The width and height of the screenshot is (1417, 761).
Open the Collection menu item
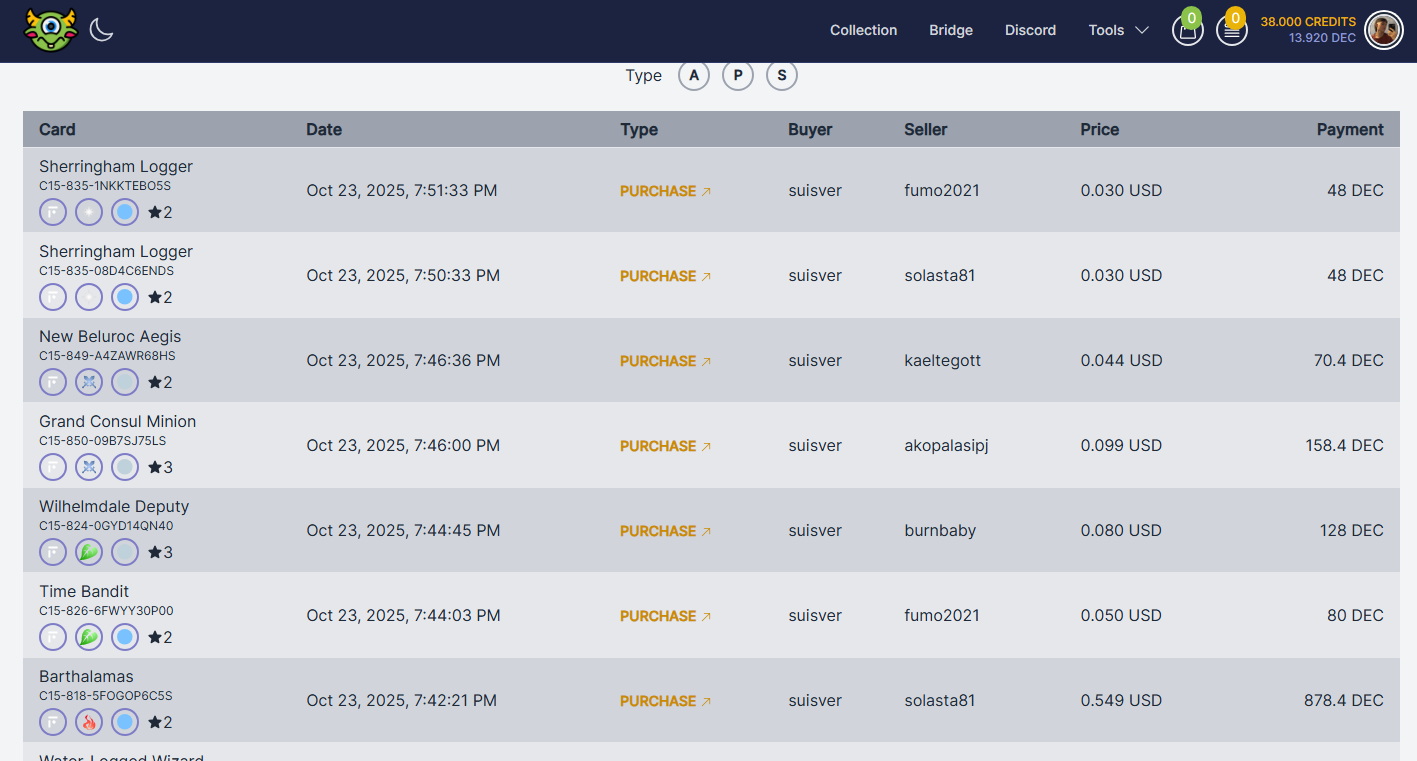[863, 30]
